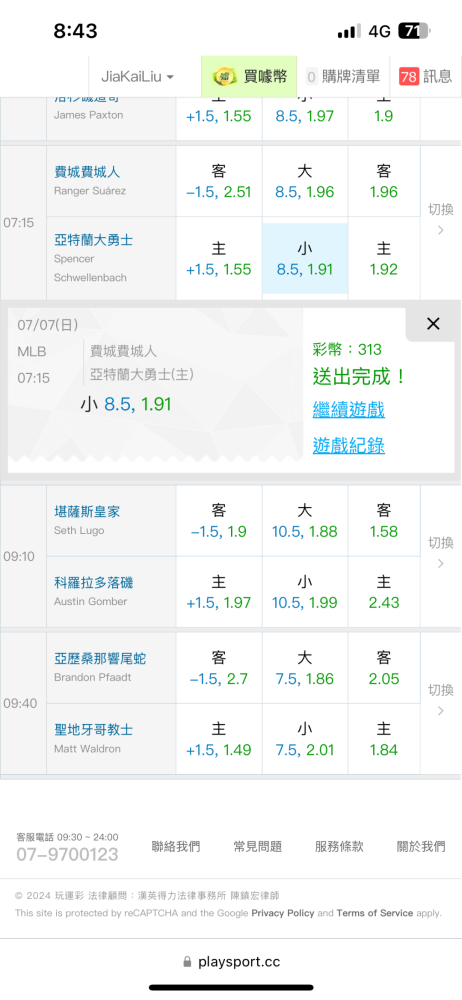Select 客 -1.5, 2.7 for 亞歷桑那響尾蛇
The width and height of the screenshot is (462, 1000).
[x=219, y=668]
